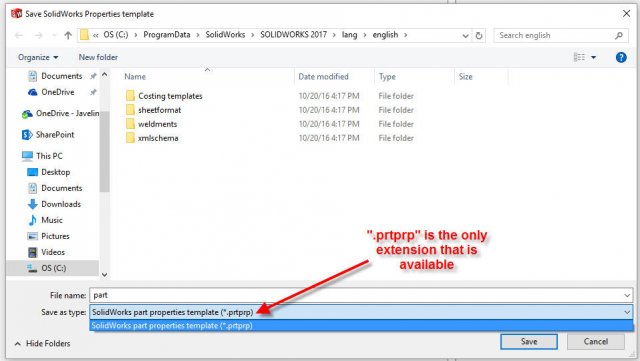
Task: Select the weldments folder name
Action: coord(158,124)
